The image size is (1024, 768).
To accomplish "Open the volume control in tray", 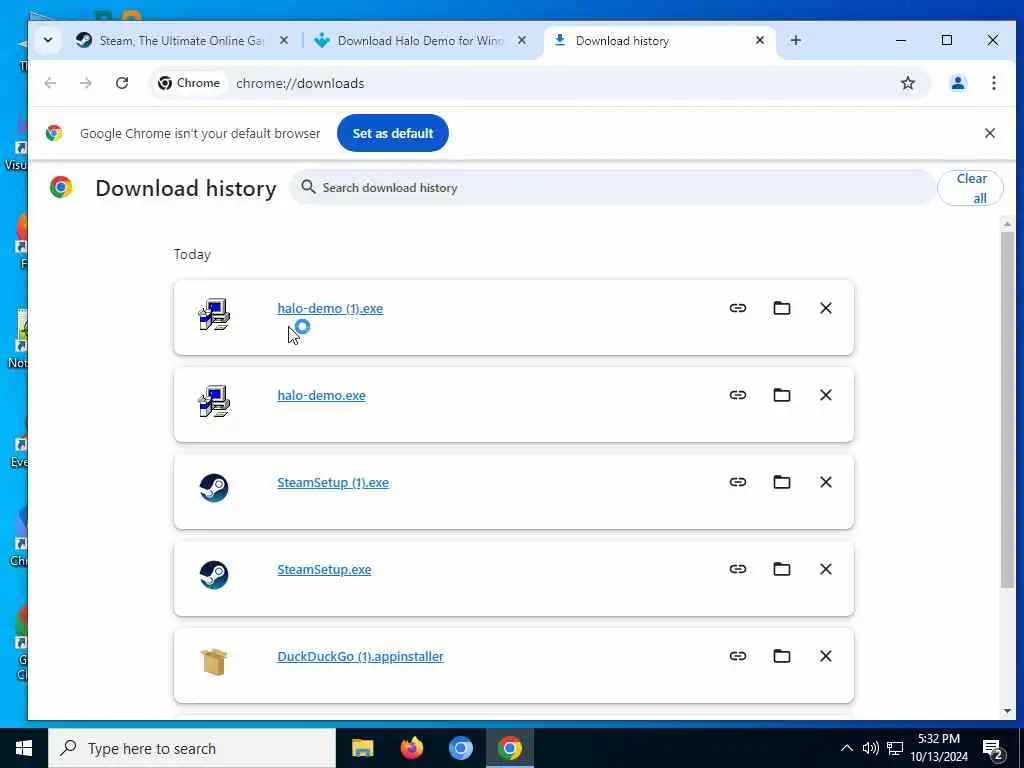I will point(871,748).
